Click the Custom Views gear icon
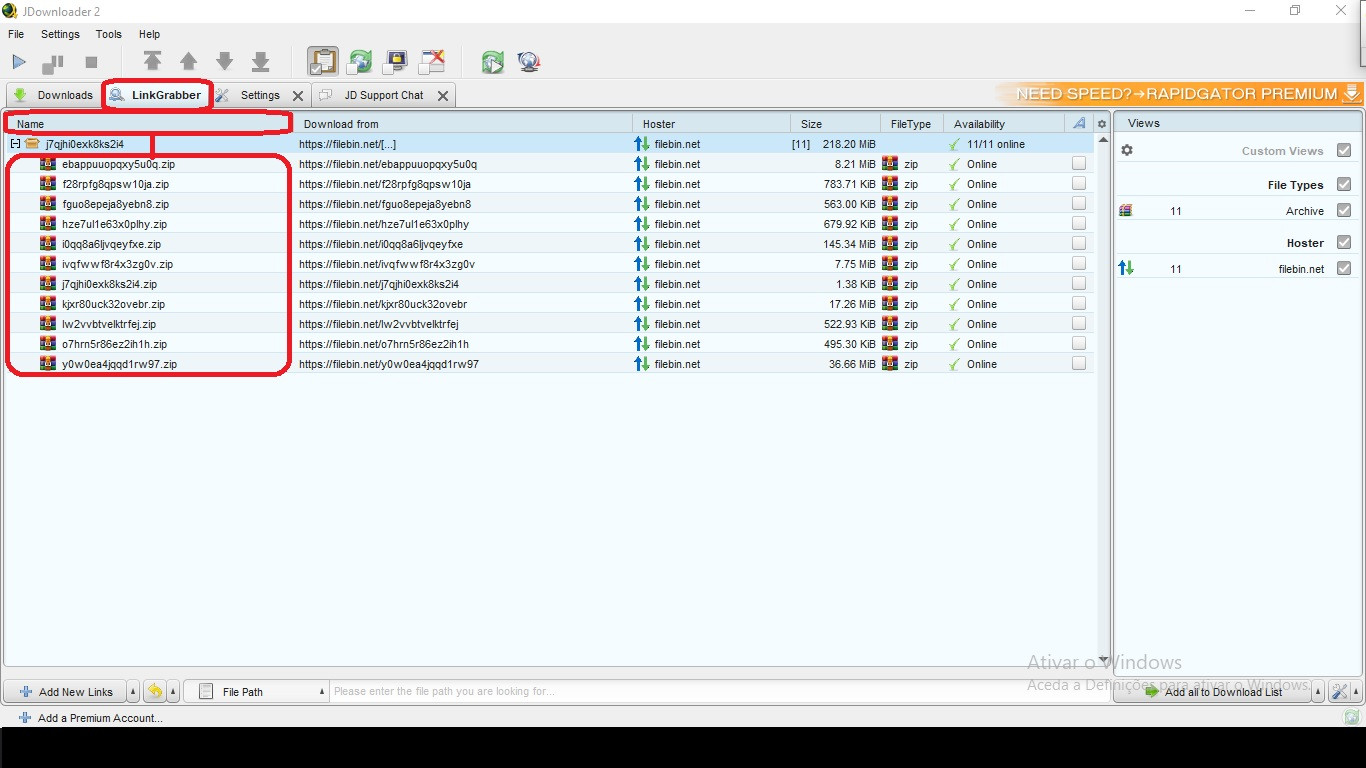The height and width of the screenshot is (768, 1366). pyautogui.click(x=1127, y=150)
